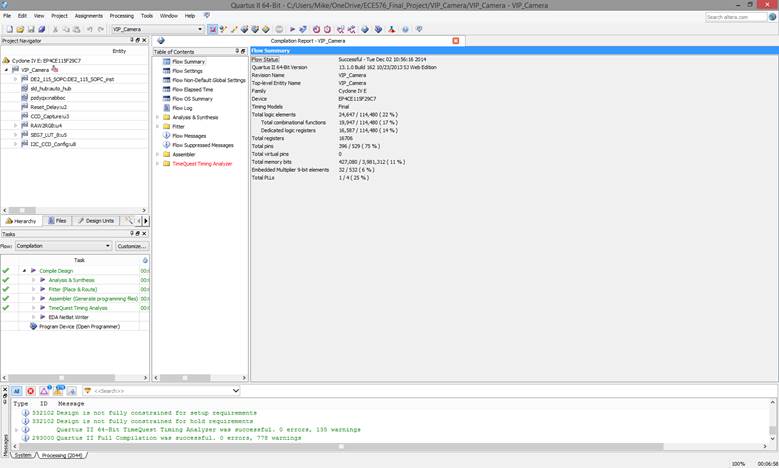
Task: Open the Assignments menu
Action: coord(89,16)
